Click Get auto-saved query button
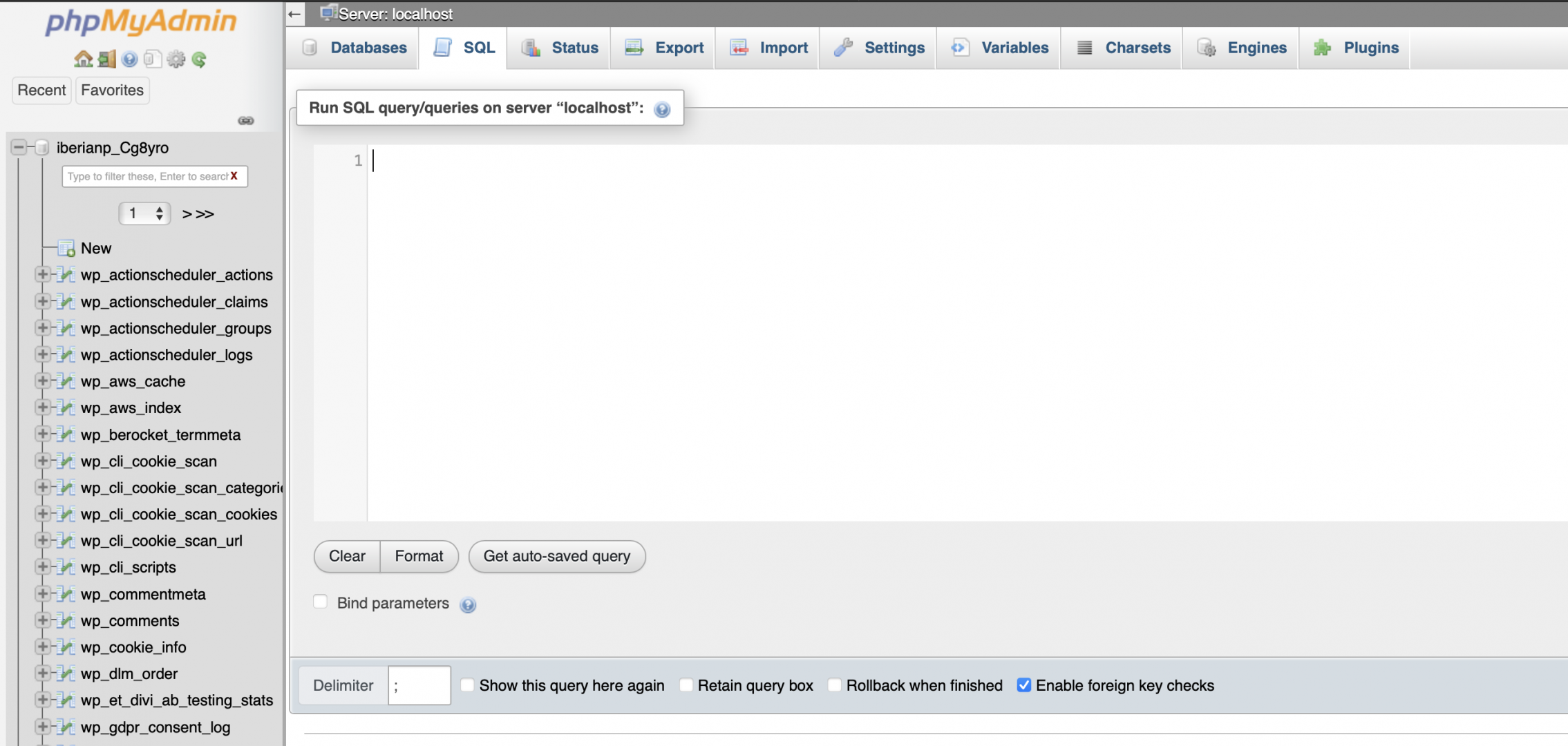1568x746 pixels. (x=557, y=556)
